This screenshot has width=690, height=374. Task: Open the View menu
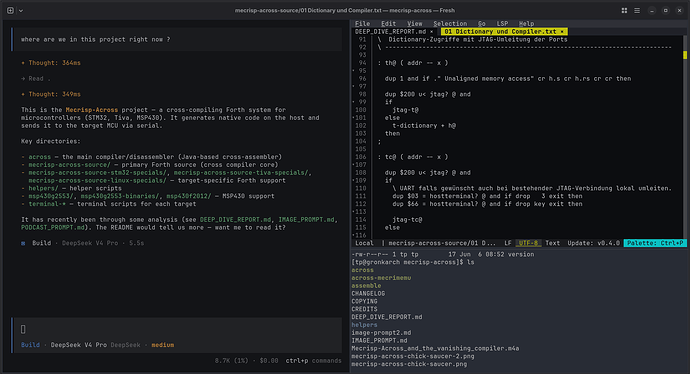[x=415, y=24]
